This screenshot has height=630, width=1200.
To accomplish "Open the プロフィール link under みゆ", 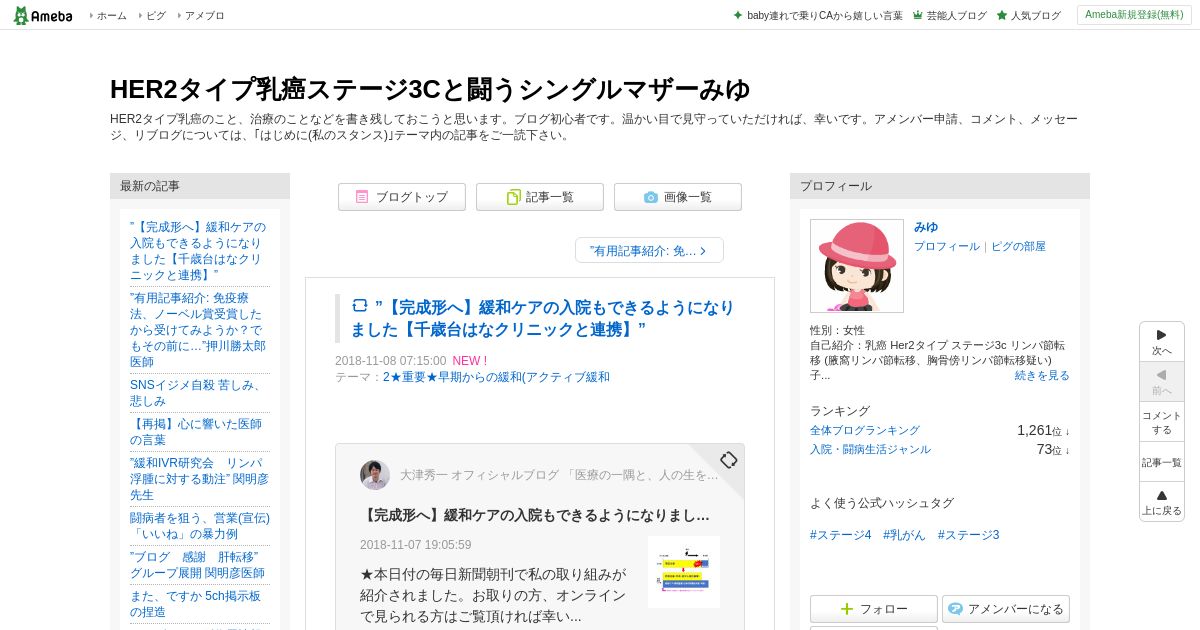I will (x=947, y=246).
